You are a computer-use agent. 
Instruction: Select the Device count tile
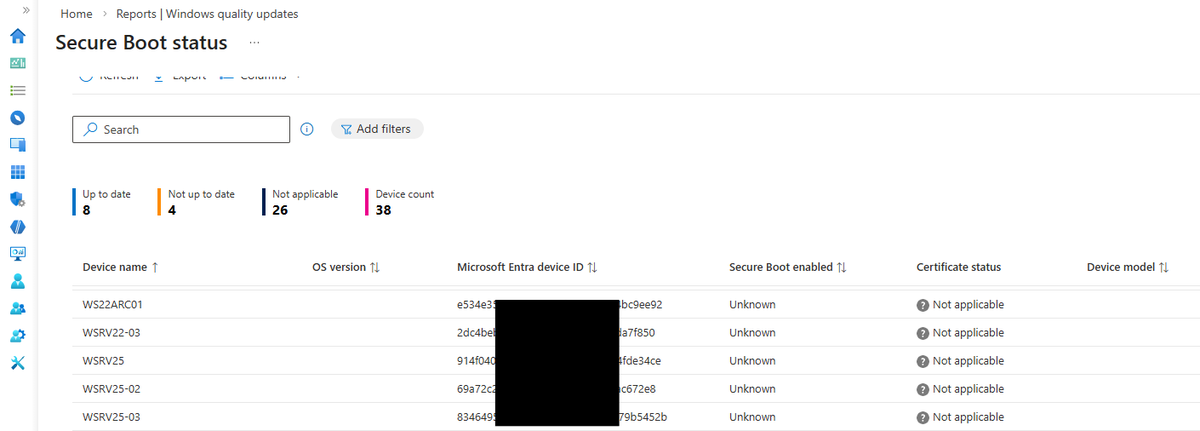tap(401, 202)
